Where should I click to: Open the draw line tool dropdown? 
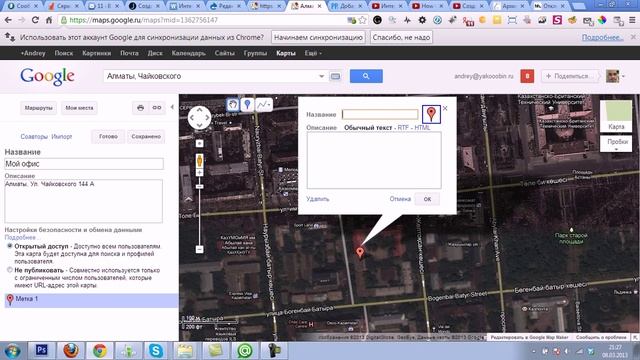264,105
